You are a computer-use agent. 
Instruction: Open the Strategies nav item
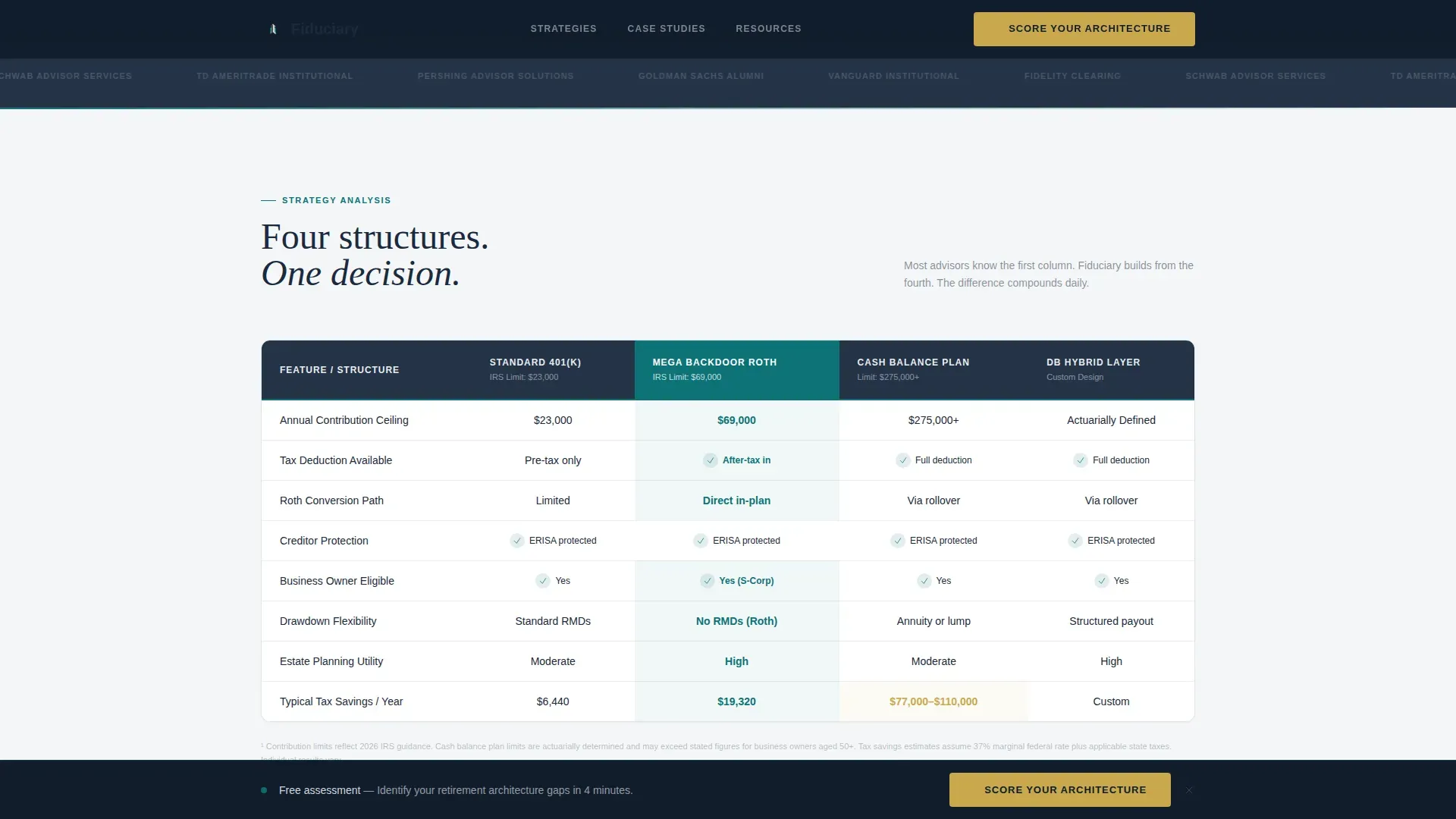coord(563,29)
